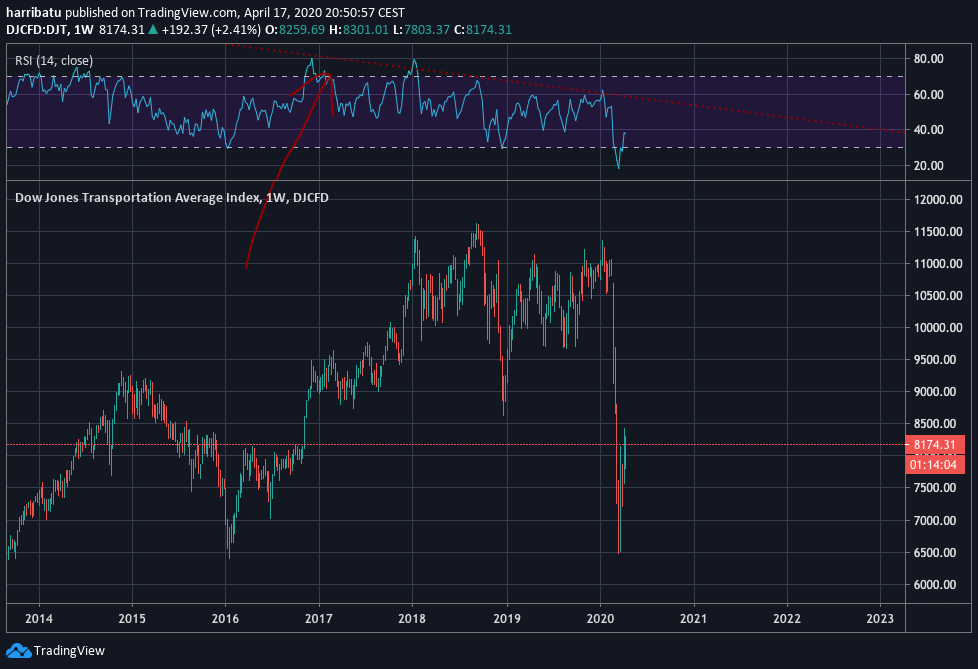Viewport: 978px width, 669px height.
Task: Click the 10000.00 price axis label
Action: click(938, 327)
